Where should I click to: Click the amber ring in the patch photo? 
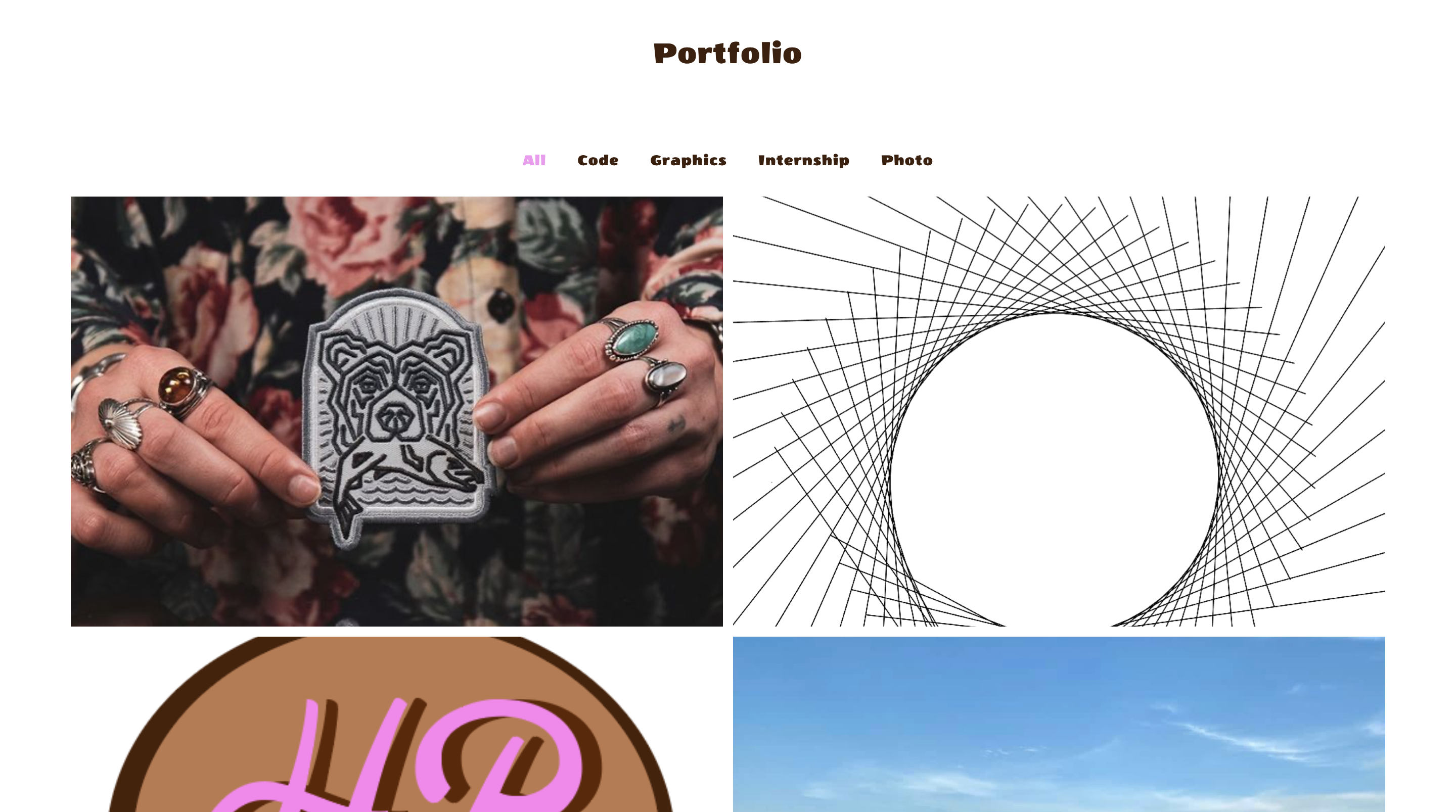tap(177, 386)
